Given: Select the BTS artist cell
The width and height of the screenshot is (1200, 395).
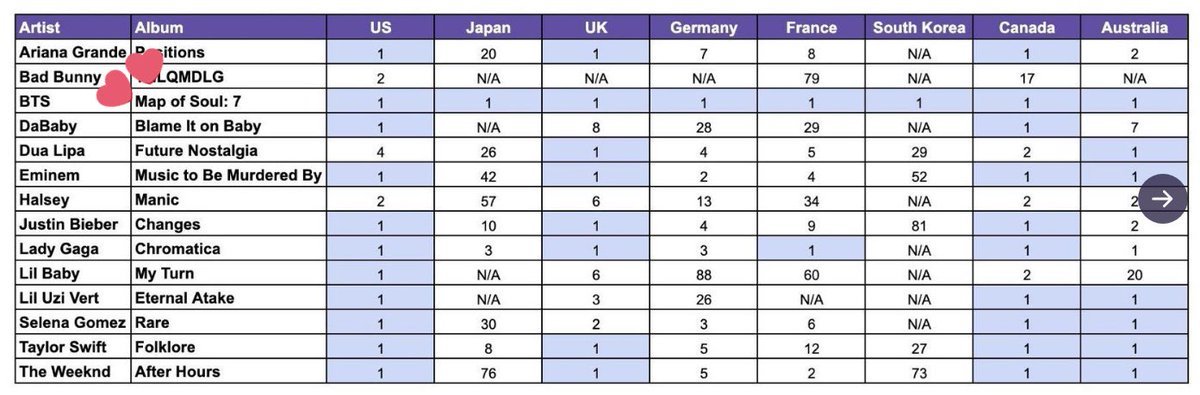Looking at the screenshot, I should [74, 101].
